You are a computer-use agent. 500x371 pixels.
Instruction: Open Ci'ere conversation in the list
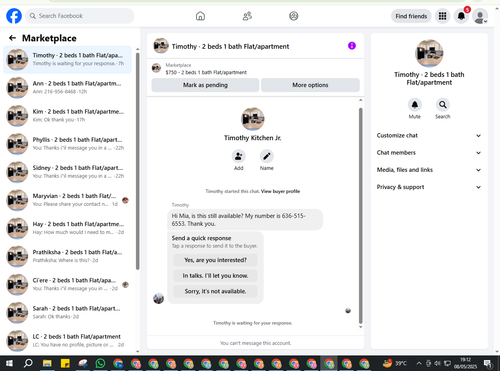pyautogui.click(x=67, y=284)
